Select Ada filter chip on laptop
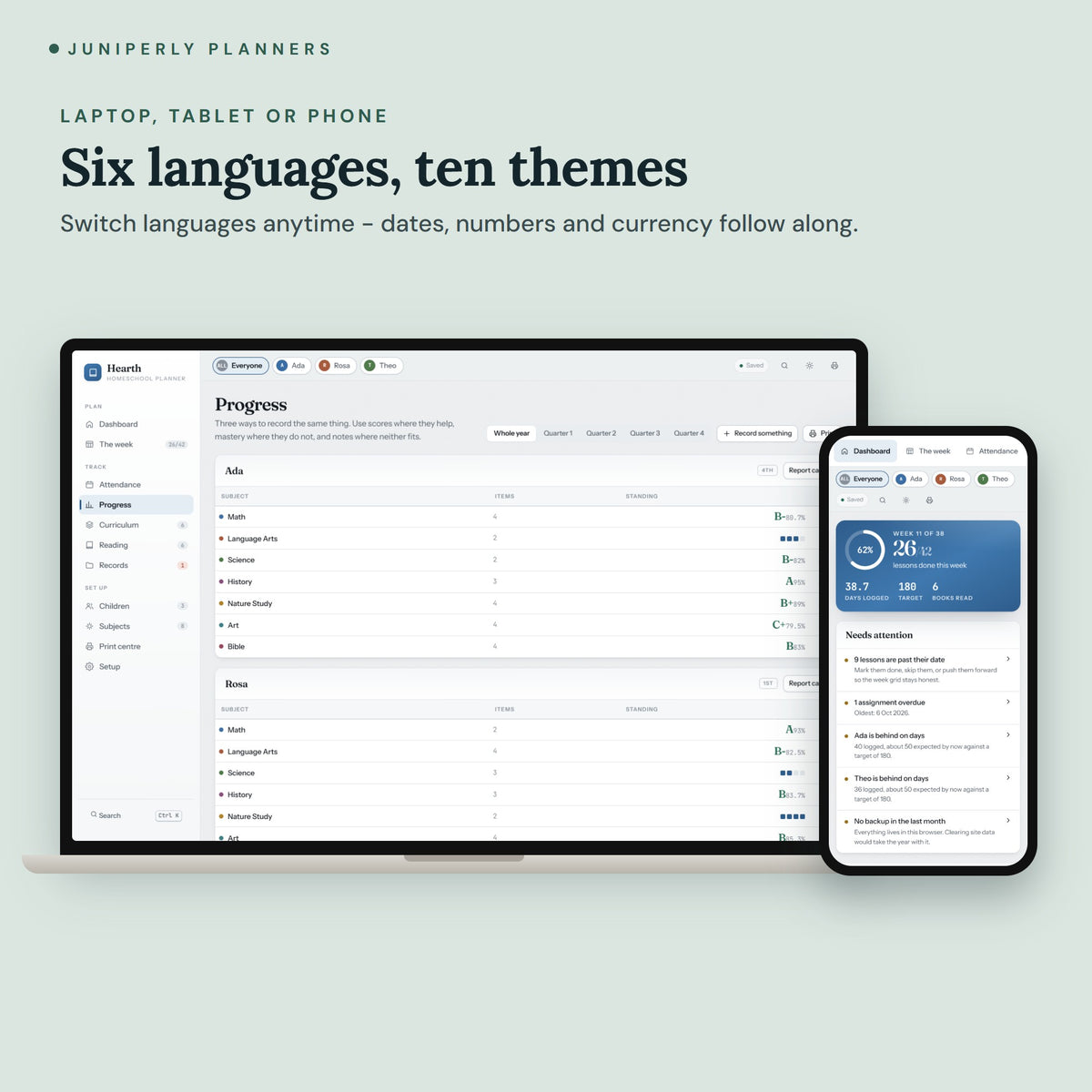 (291, 366)
